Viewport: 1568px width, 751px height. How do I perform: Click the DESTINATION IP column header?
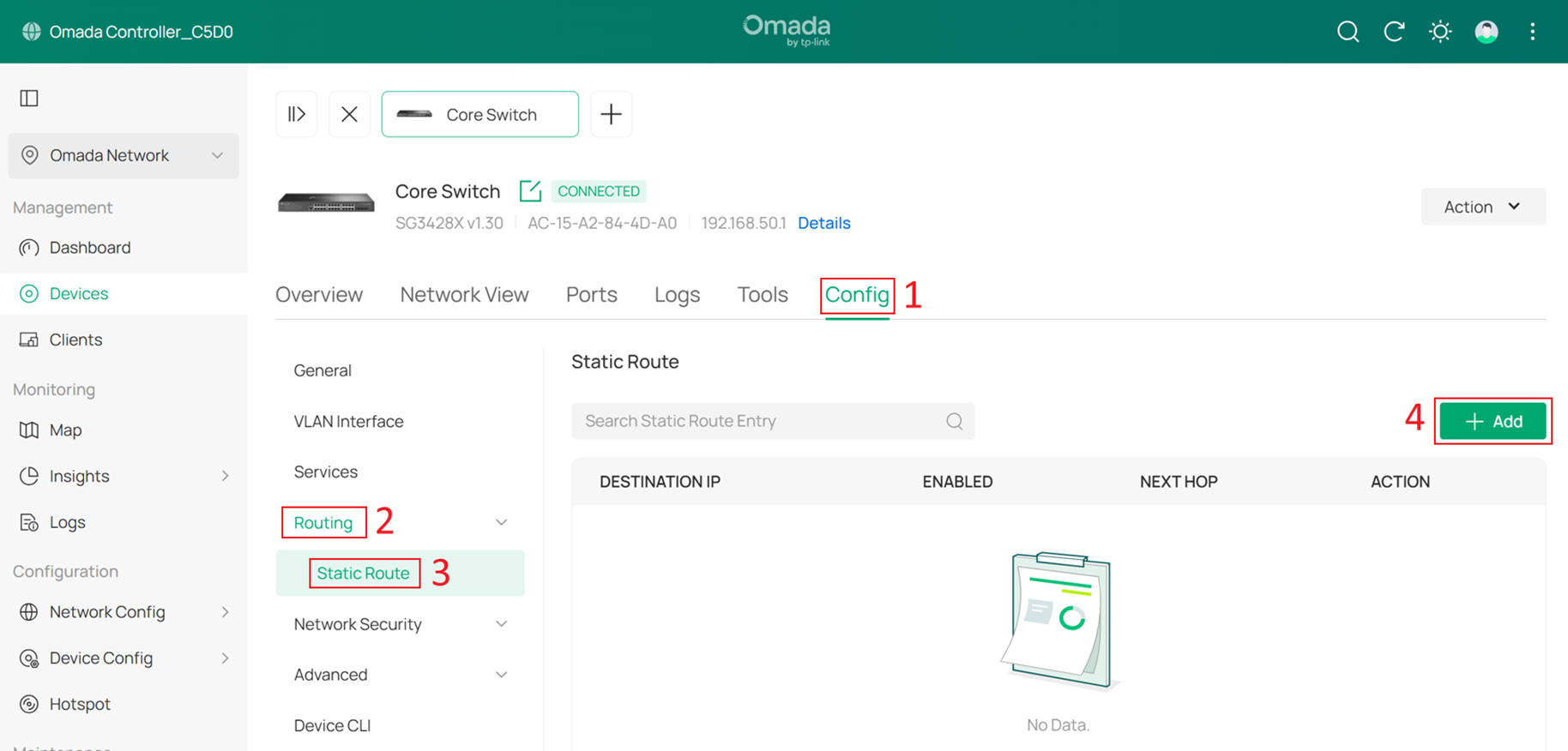(x=660, y=482)
